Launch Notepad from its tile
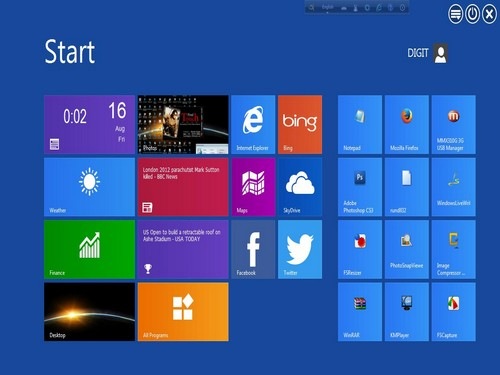Image resolution: width=500 pixels, height=375 pixels. [x=360, y=124]
